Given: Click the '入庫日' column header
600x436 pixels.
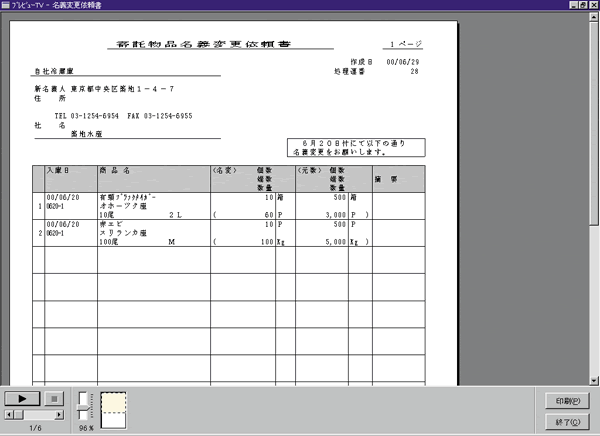Looking at the screenshot, I should (x=58, y=170).
